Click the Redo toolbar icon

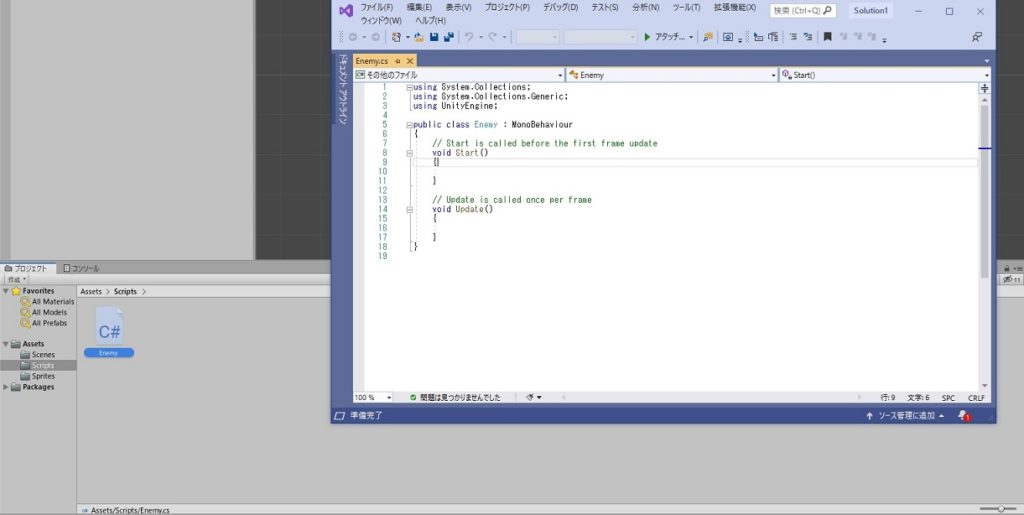click(x=493, y=37)
